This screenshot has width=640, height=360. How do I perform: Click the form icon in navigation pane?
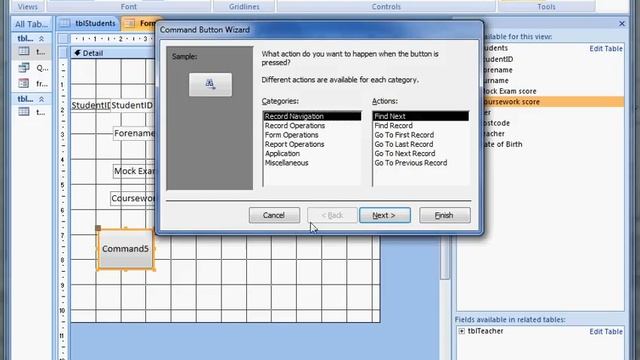coord(24,84)
